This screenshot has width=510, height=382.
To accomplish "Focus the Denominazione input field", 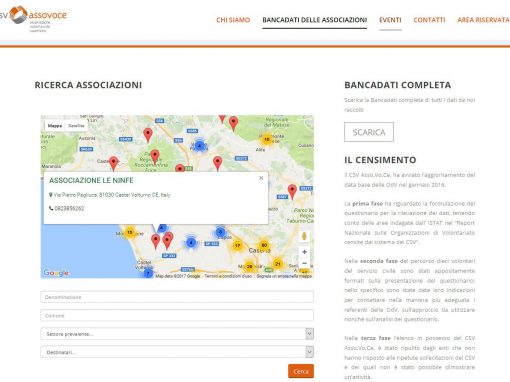I will 177,297.
